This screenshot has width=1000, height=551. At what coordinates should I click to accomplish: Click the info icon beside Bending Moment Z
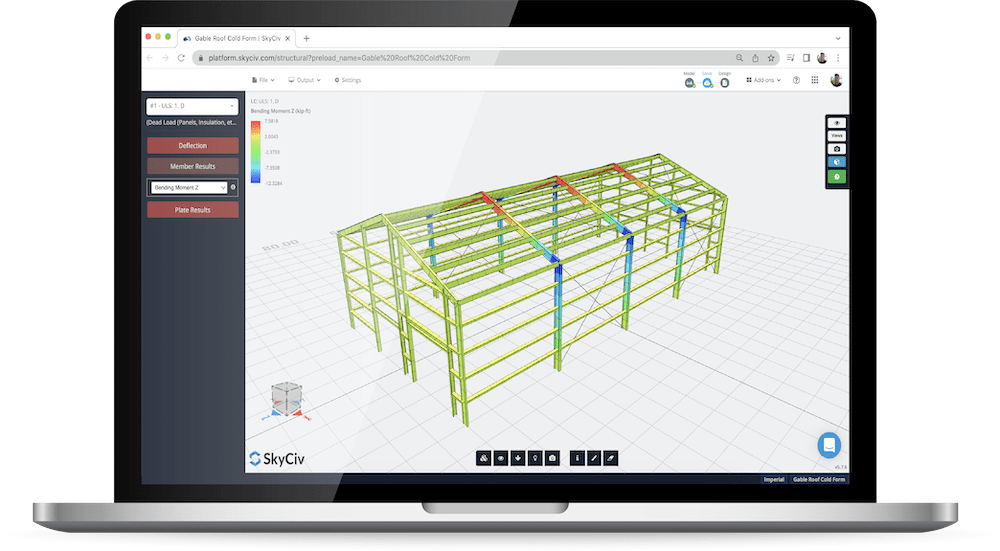(x=233, y=187)
